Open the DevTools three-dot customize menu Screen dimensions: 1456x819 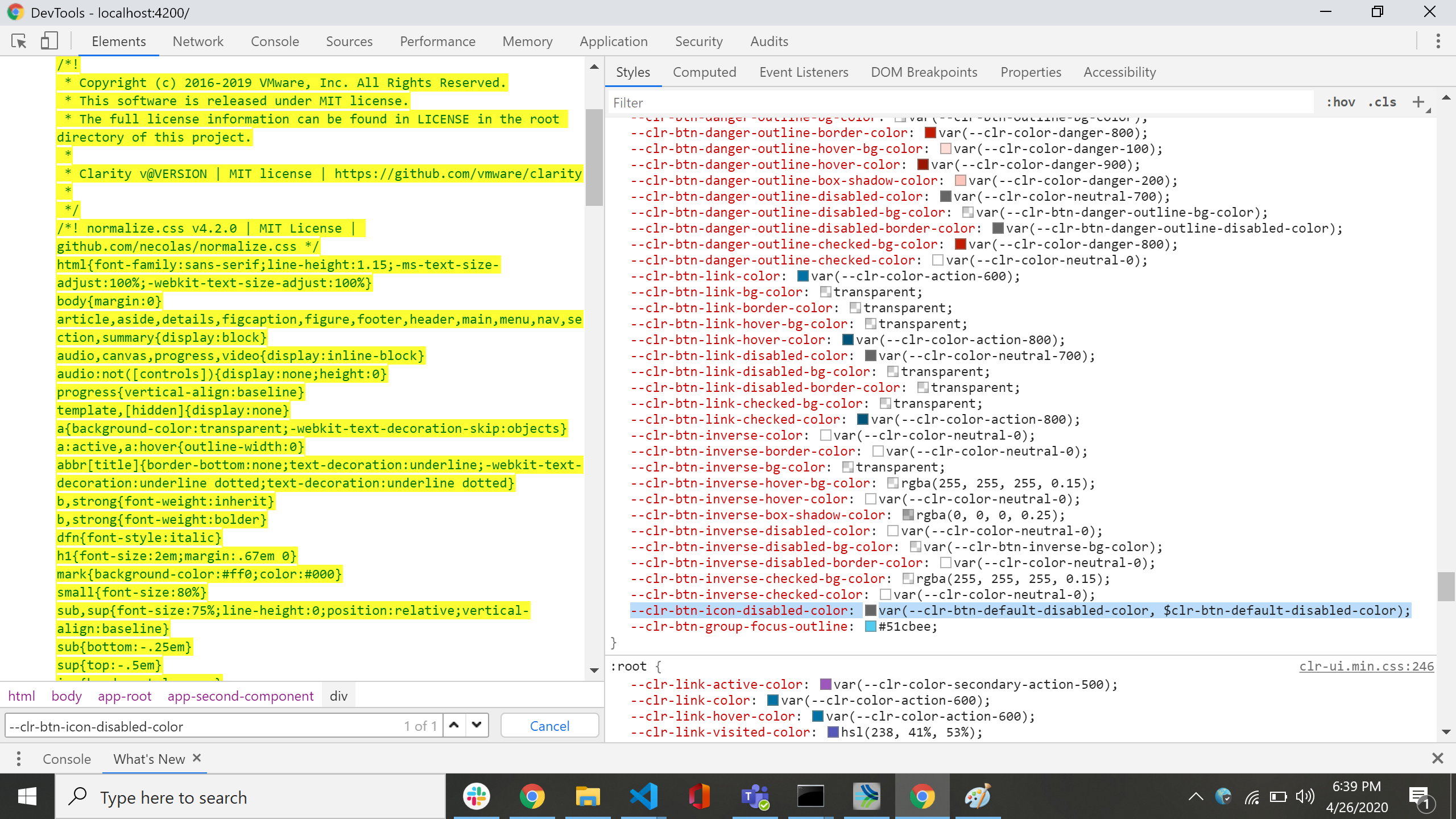1438,41
